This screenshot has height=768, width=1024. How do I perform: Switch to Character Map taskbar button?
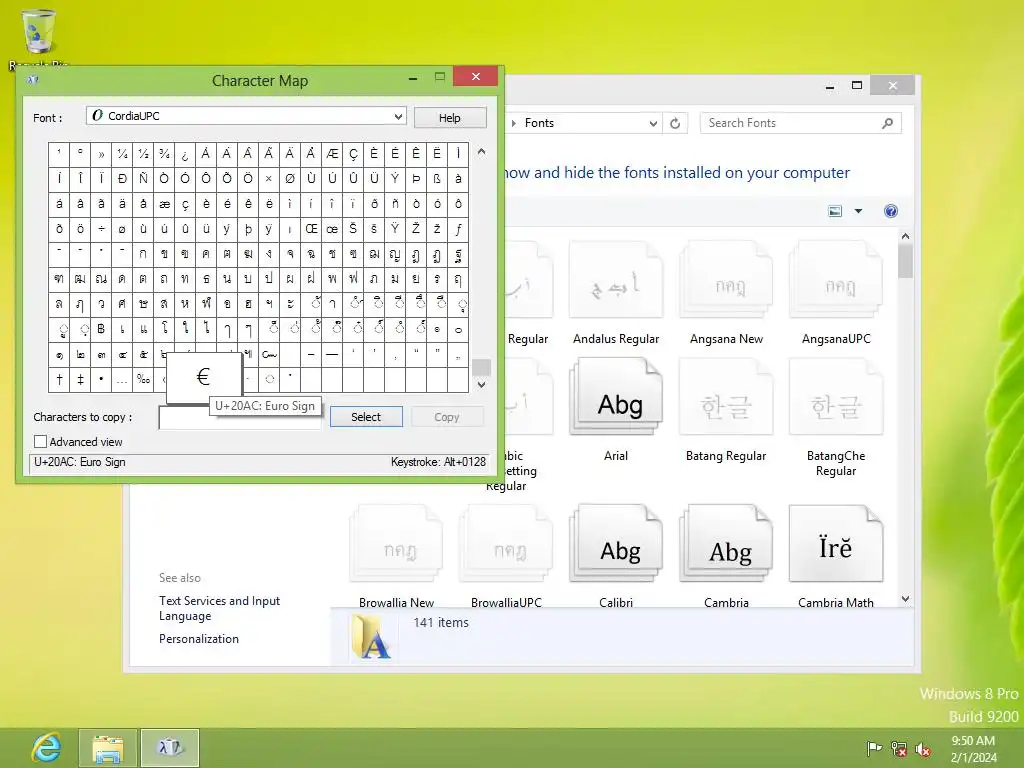(170, 748)
